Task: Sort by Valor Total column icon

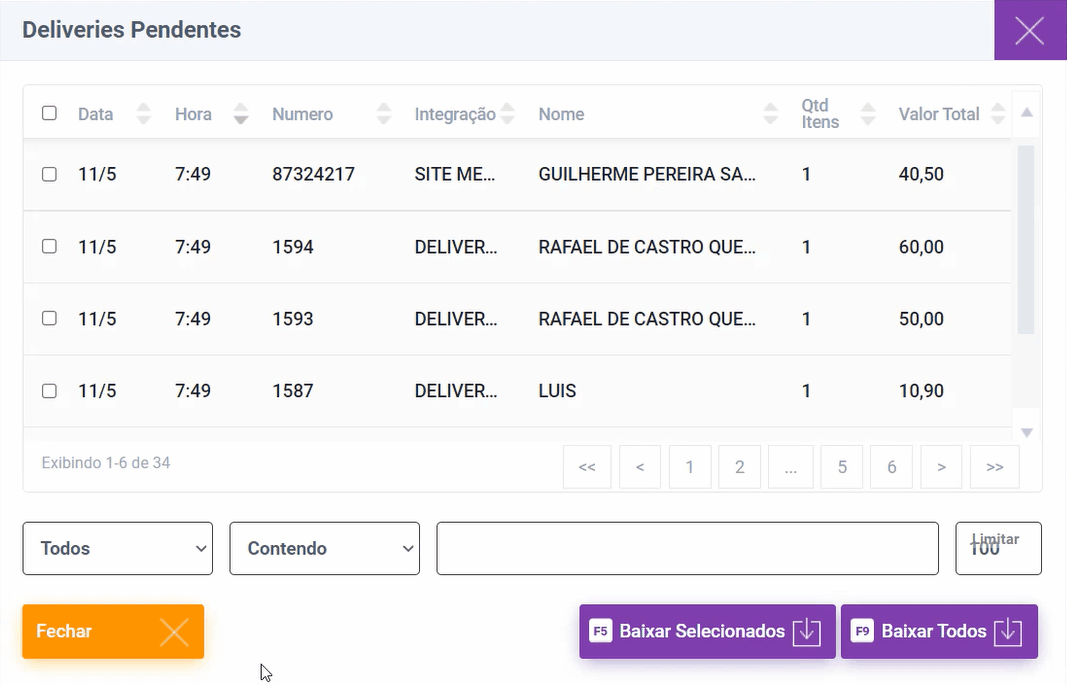Action: click(x=997, y=114)
